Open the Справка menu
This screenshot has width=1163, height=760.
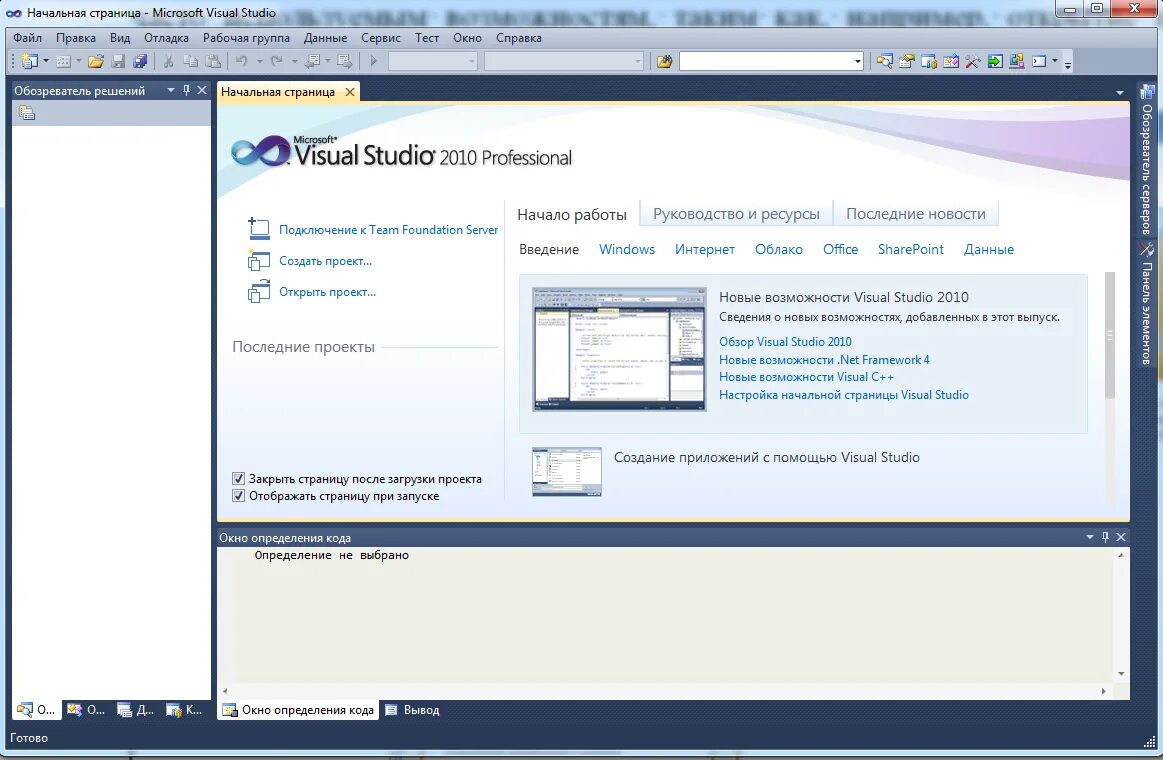(518, 38)
